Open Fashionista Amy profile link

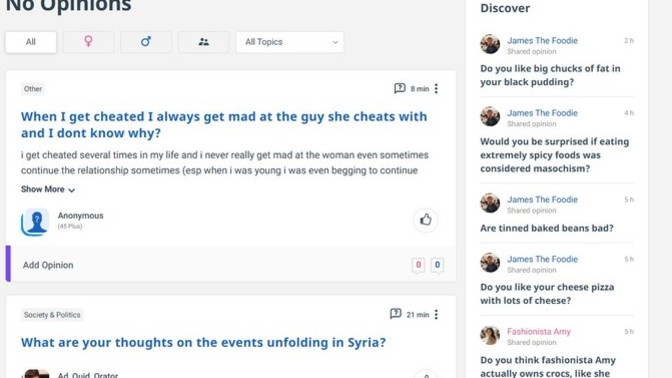539,332
